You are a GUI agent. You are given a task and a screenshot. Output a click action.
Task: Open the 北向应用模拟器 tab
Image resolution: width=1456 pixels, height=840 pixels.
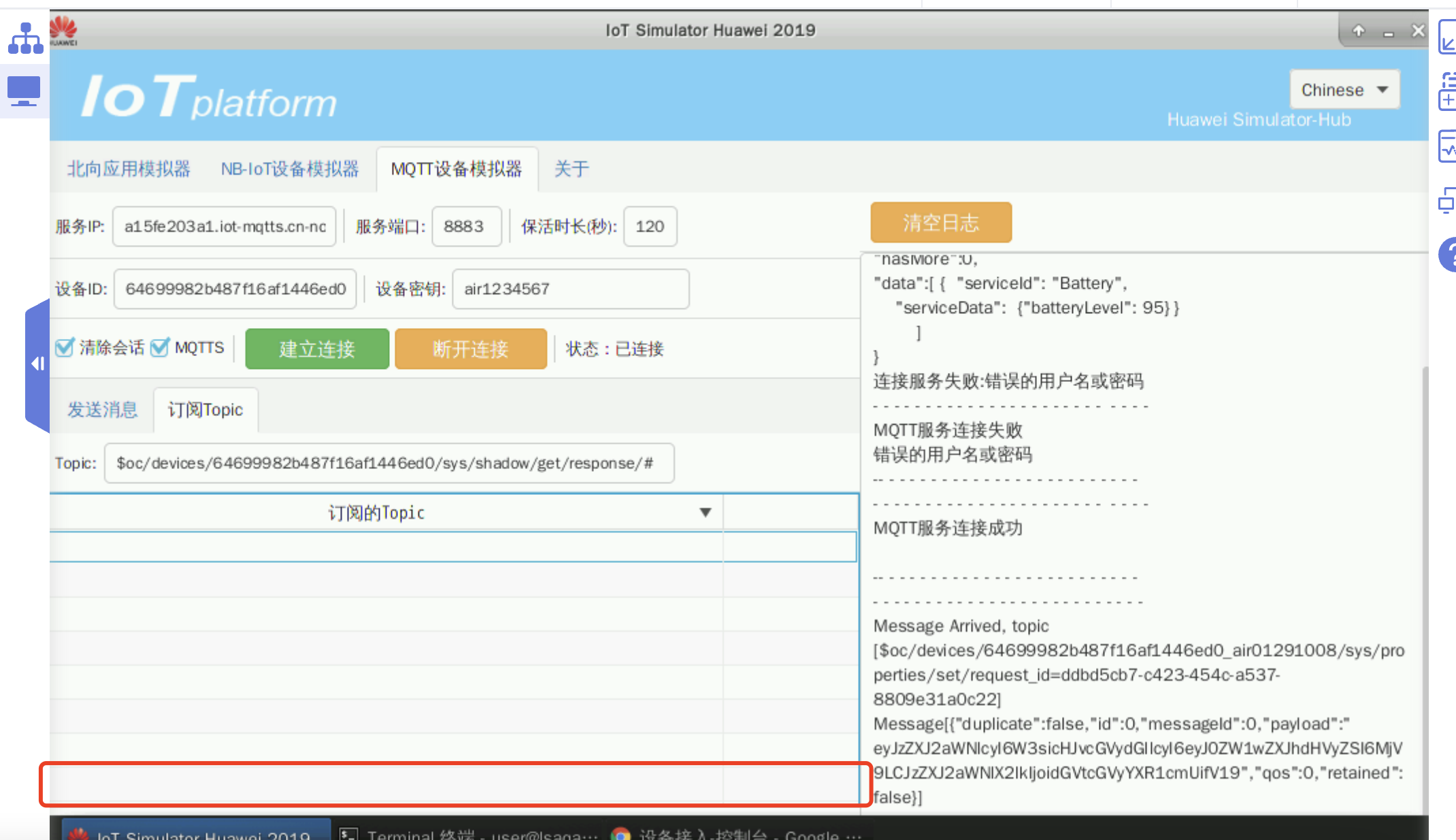point(129,169)
